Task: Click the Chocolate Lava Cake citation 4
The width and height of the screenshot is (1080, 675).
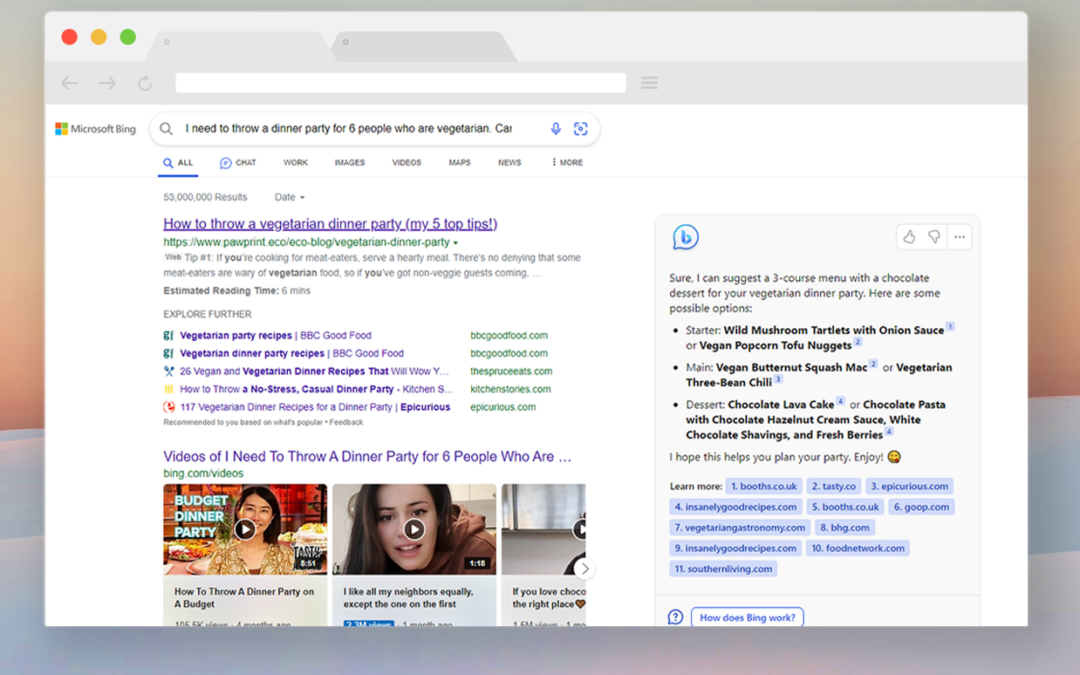Action: (x=840, y=401)
